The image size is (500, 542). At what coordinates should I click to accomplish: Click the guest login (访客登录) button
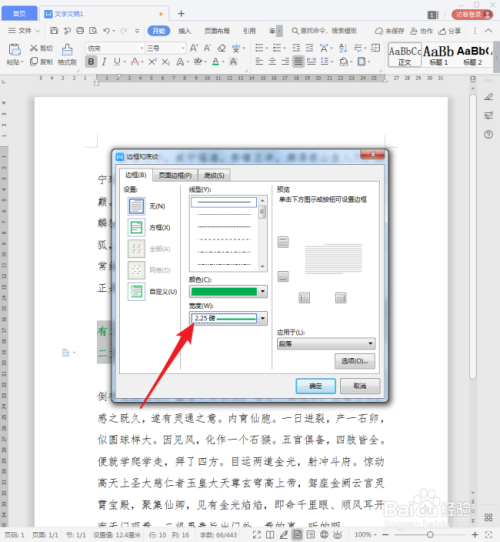click(472, 14)
